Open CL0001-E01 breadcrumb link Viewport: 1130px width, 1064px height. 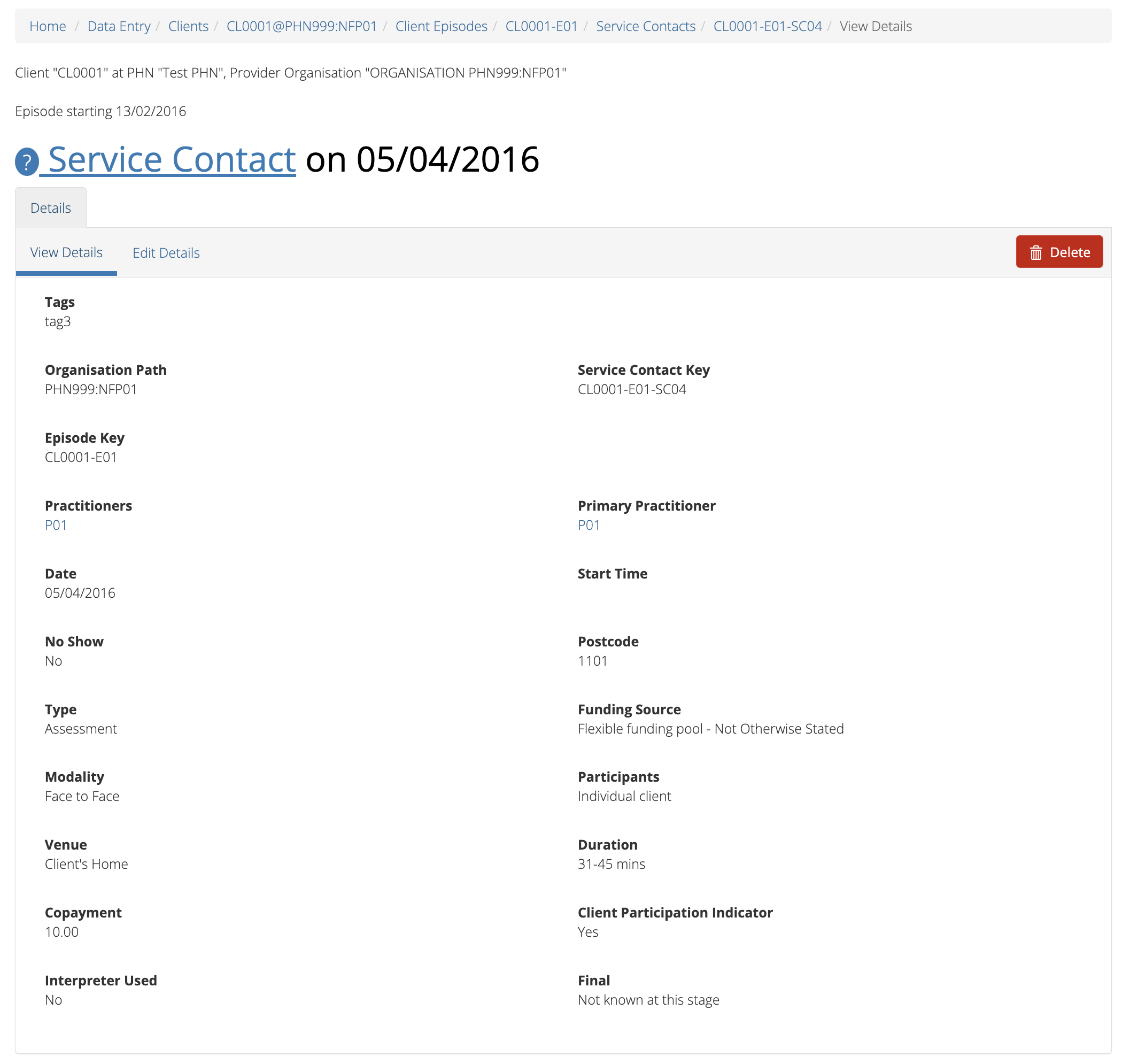click(541, 26)
